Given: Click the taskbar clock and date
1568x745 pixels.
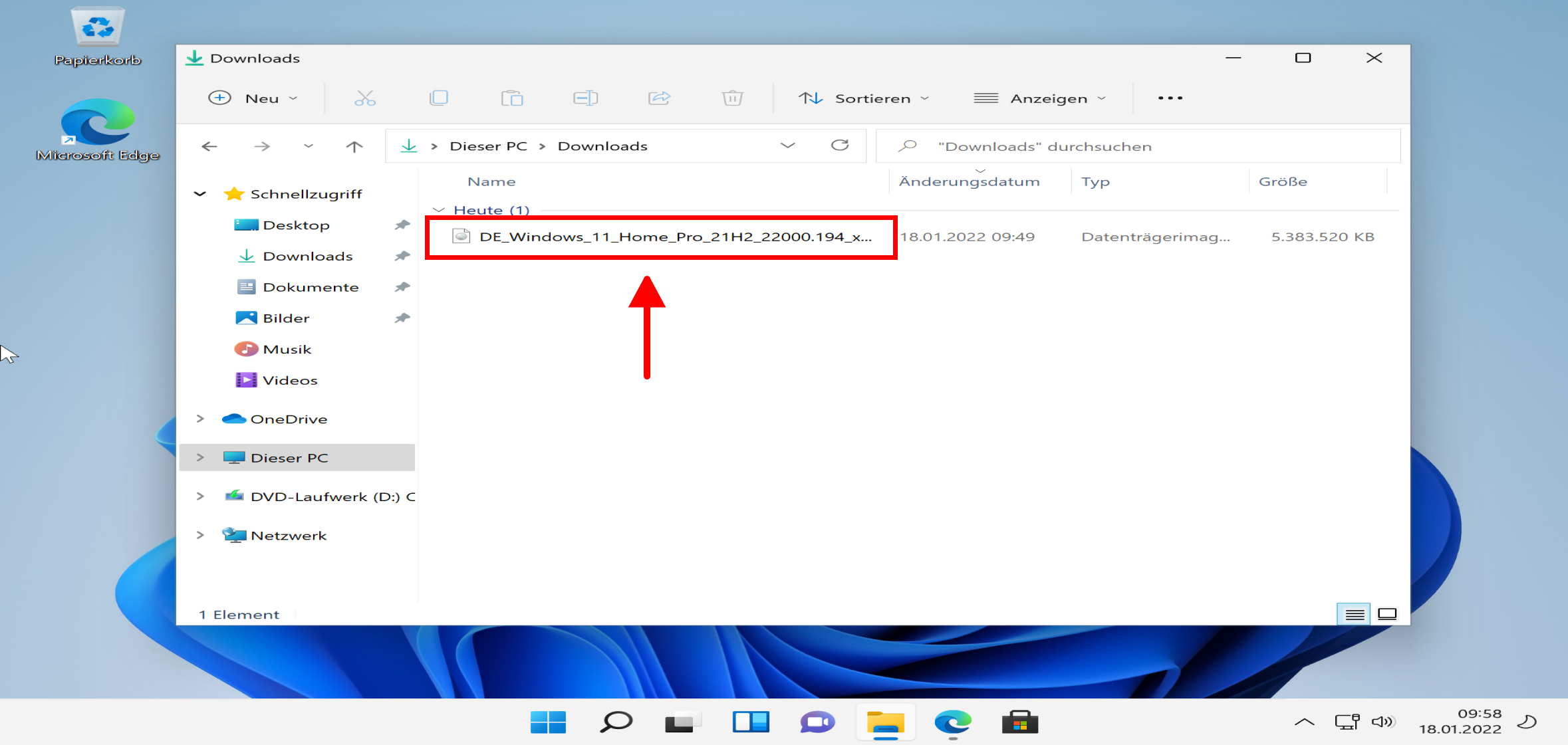Looking at the screenshot, I should point(1460,722).
